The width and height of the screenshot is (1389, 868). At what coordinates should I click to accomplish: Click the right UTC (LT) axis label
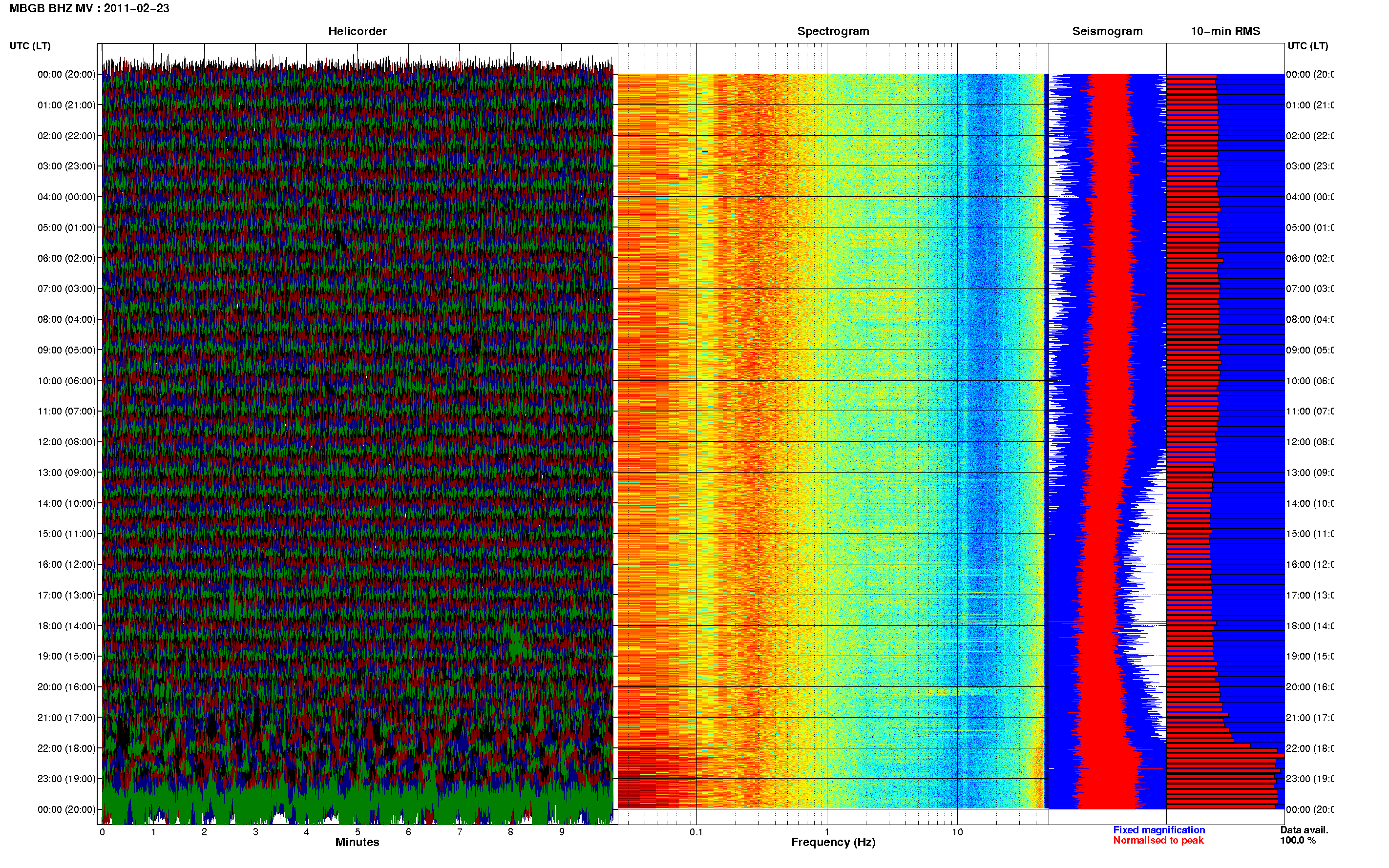[x=1307, y=46]
